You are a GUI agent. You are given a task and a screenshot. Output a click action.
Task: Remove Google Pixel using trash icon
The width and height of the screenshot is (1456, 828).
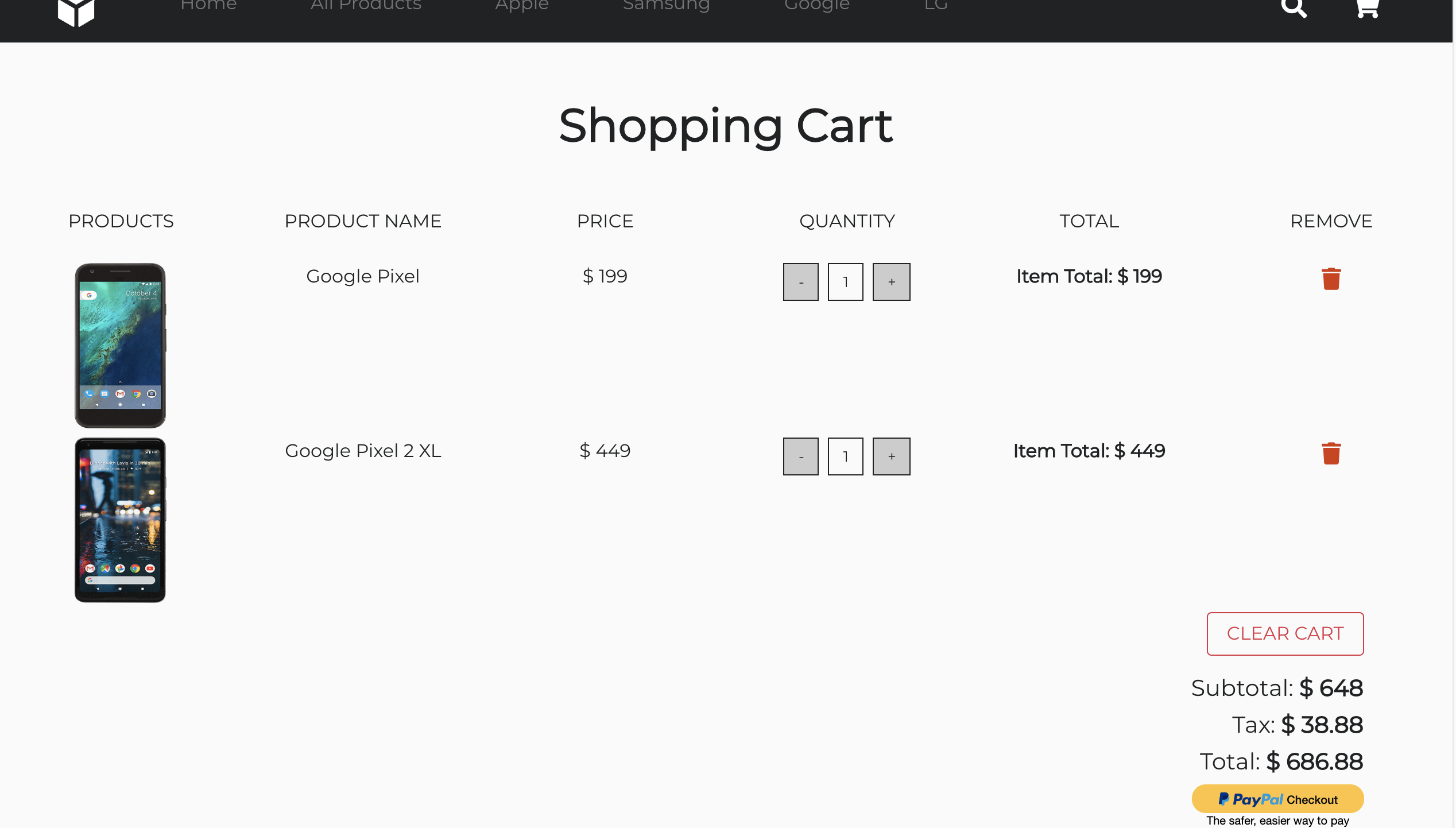click(x=1331, y=279)
